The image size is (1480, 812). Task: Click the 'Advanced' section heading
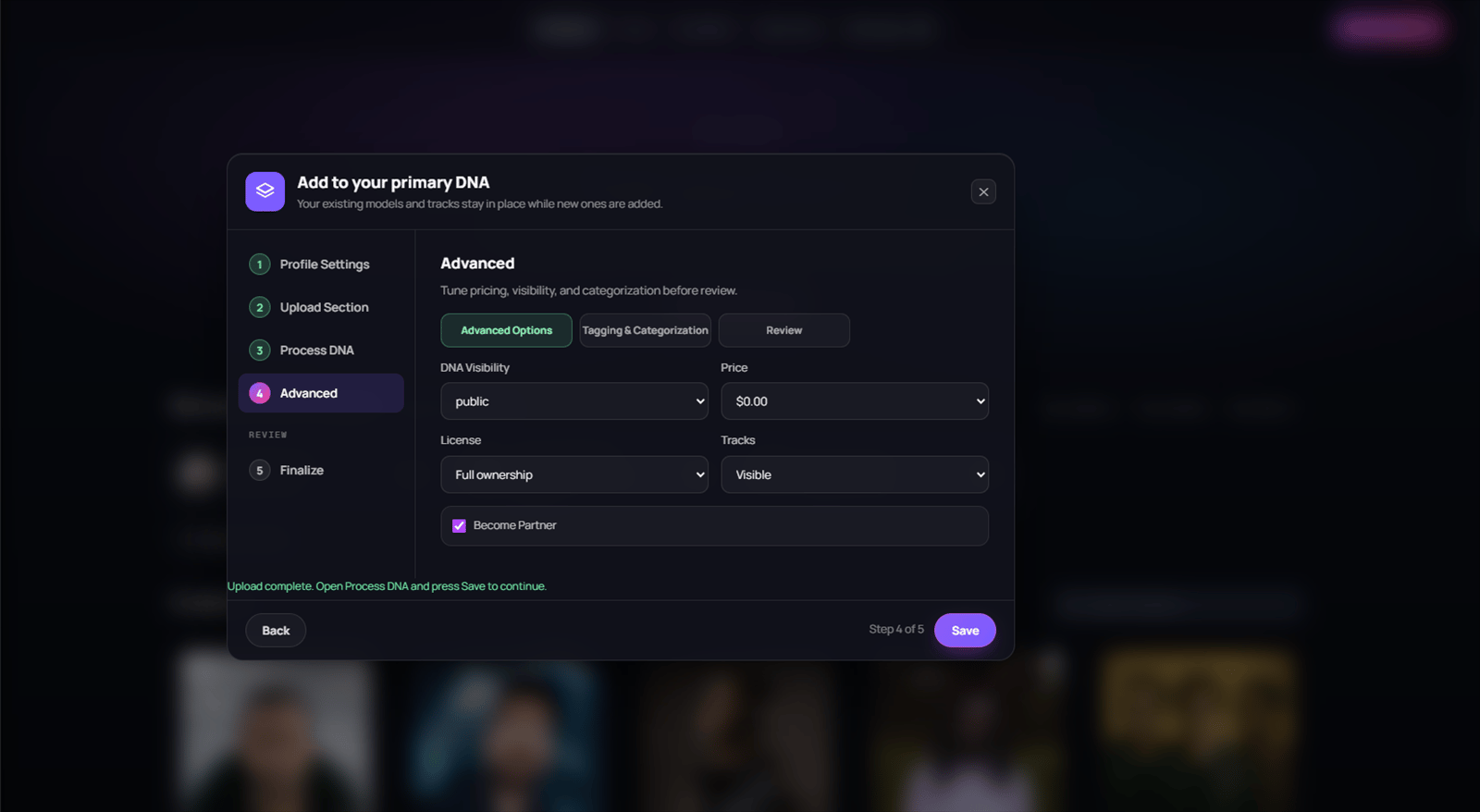[477, 264]
